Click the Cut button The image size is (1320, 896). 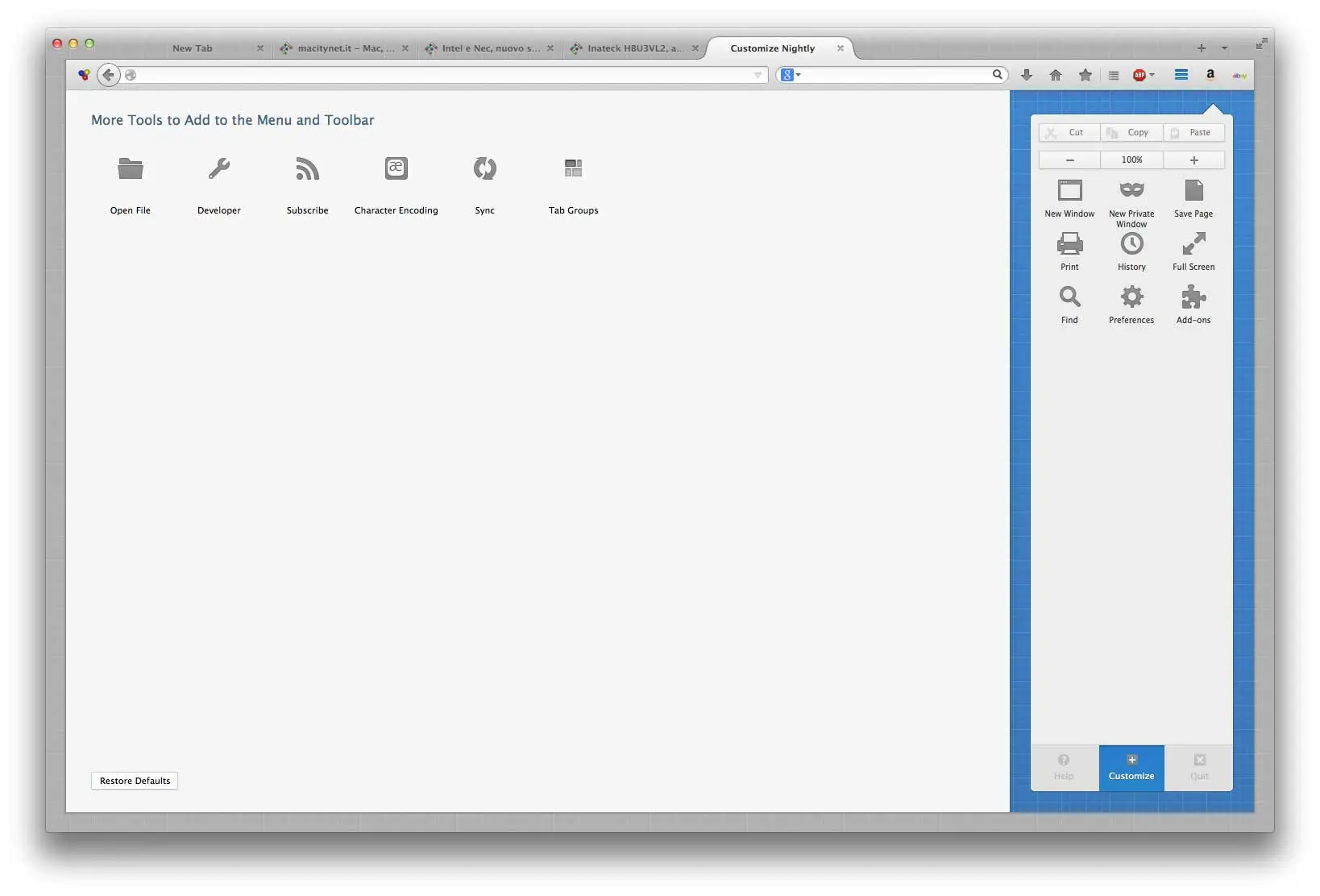(1069, 132)
